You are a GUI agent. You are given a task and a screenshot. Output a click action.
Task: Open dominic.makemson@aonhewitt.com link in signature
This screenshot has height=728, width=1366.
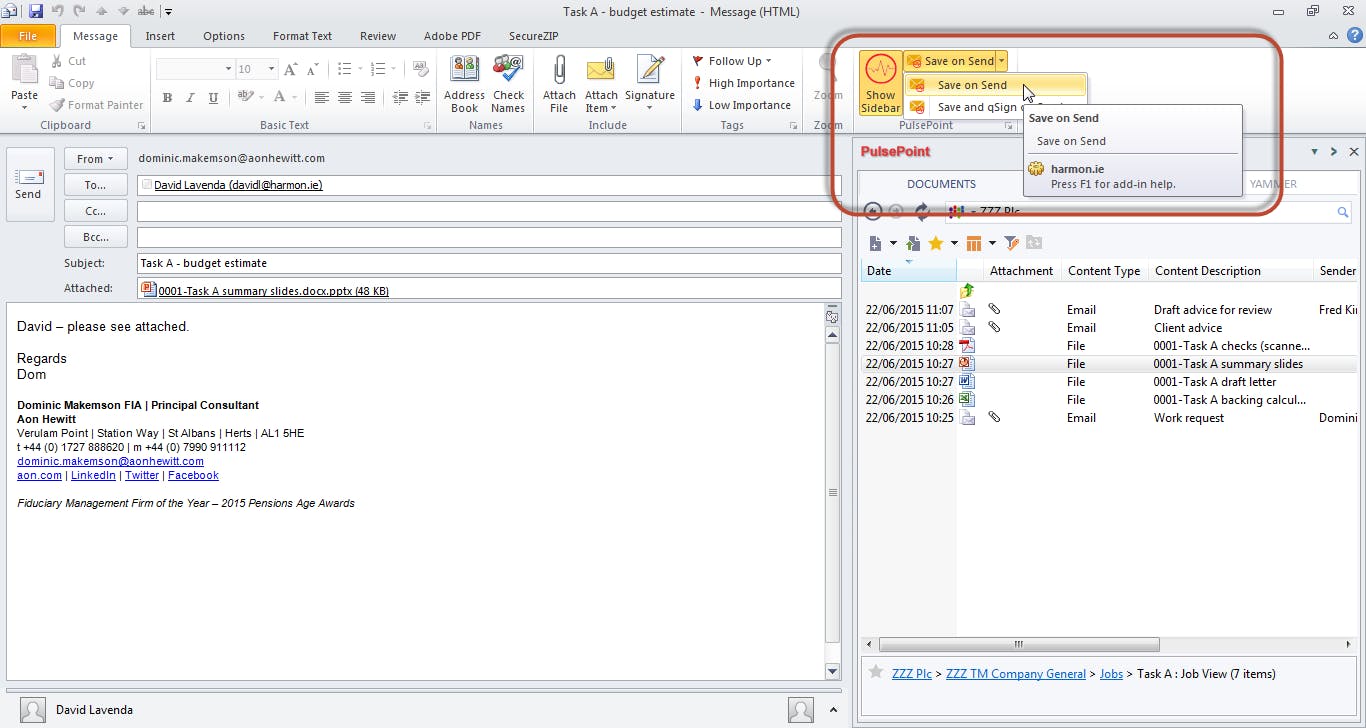(110, 461)
